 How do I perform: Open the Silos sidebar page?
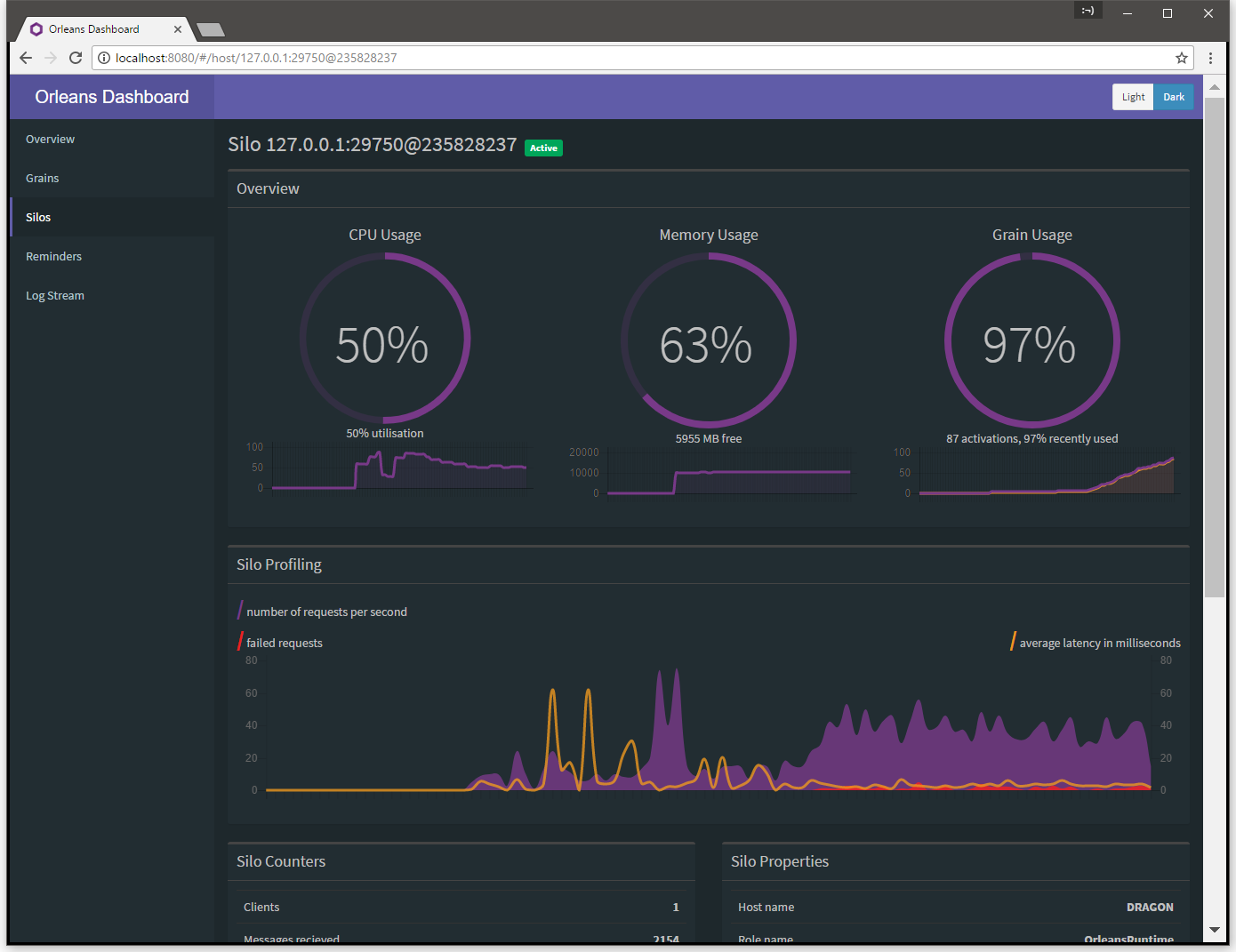(x=112, y=218)
